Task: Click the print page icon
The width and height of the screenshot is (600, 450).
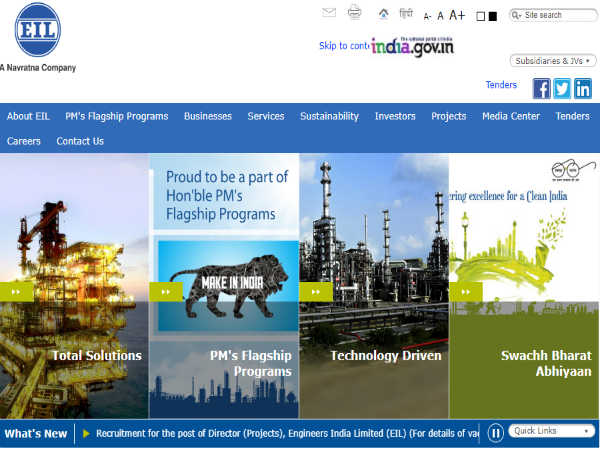Action: coord(354,13)
